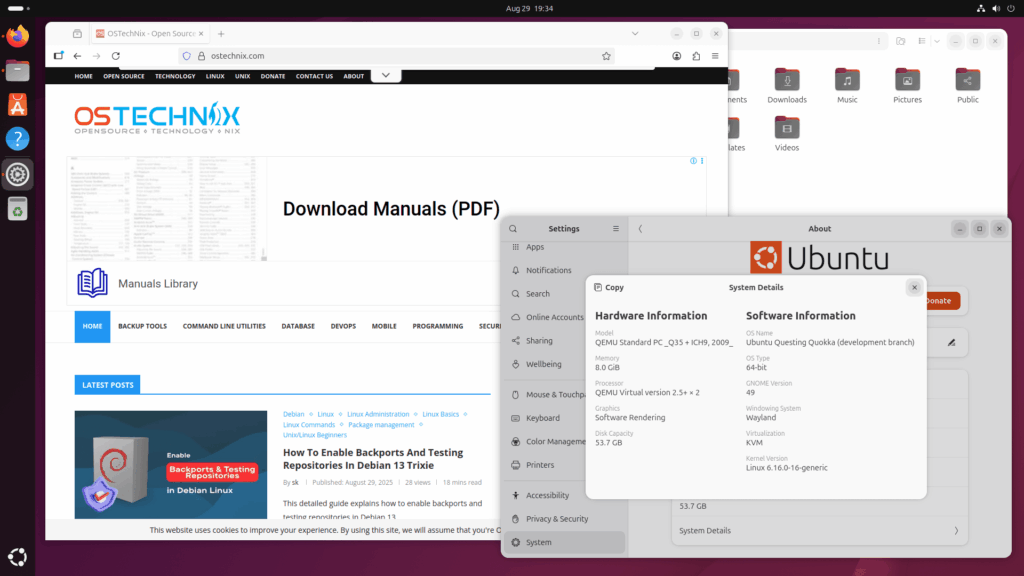Expand System Details row in About
Viewport: 1024px width, 576px height.
819,531
